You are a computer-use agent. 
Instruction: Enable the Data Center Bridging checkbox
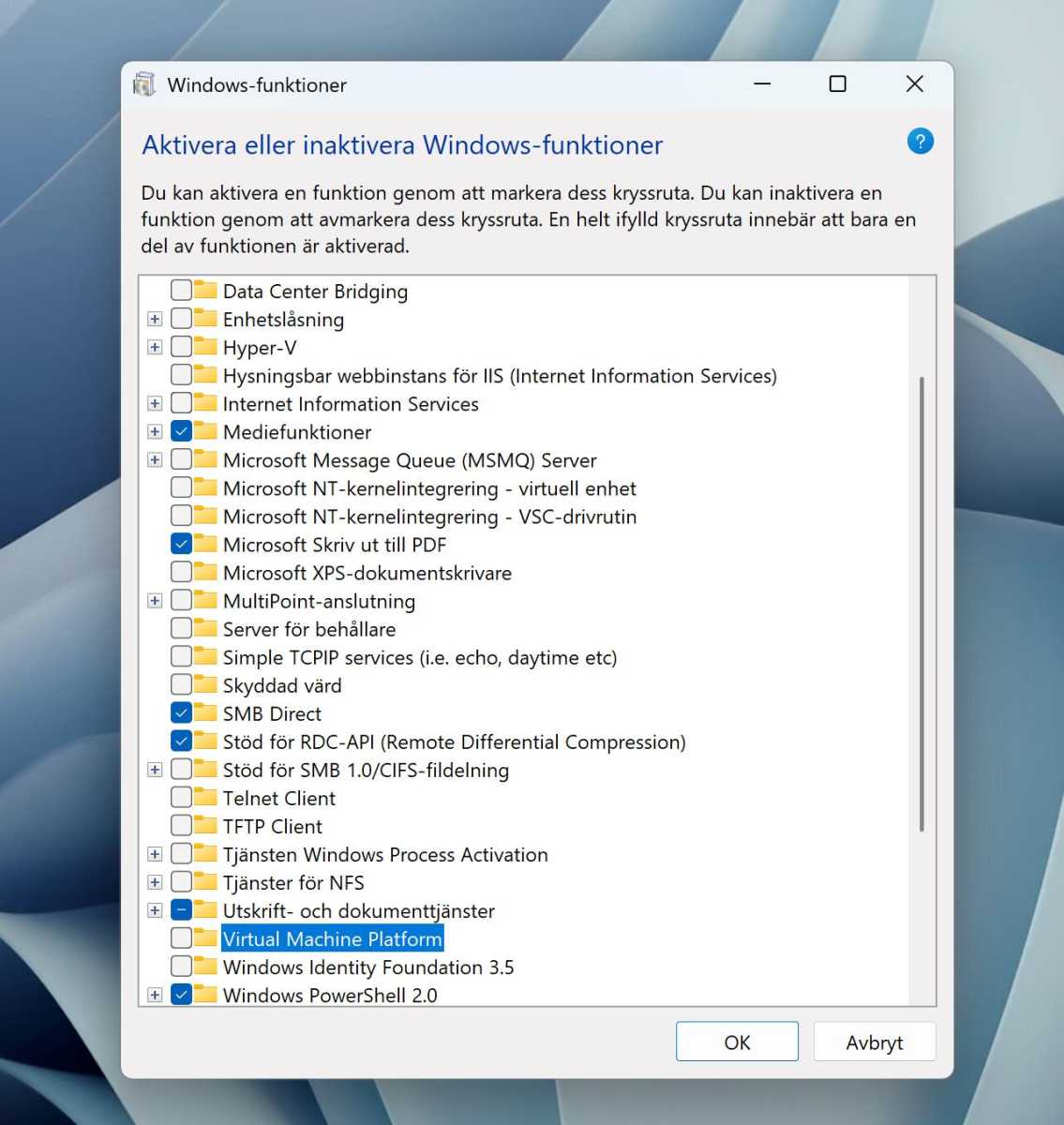coord(181,290)
